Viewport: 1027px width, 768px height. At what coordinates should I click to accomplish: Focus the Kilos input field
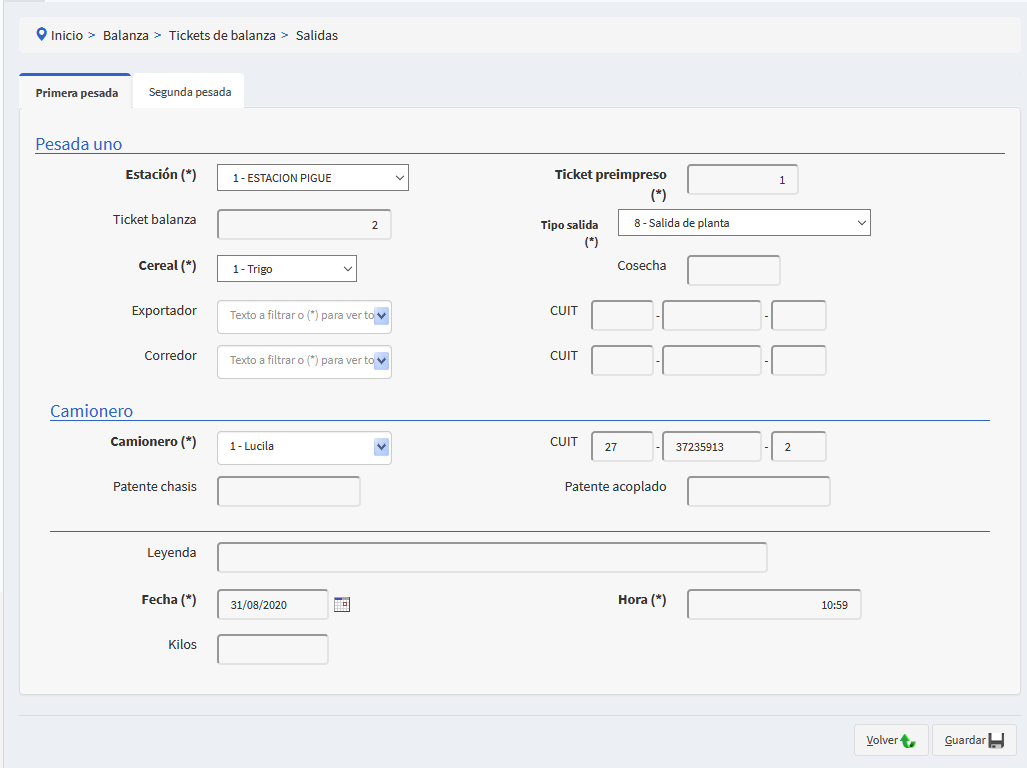coord(272,650)
